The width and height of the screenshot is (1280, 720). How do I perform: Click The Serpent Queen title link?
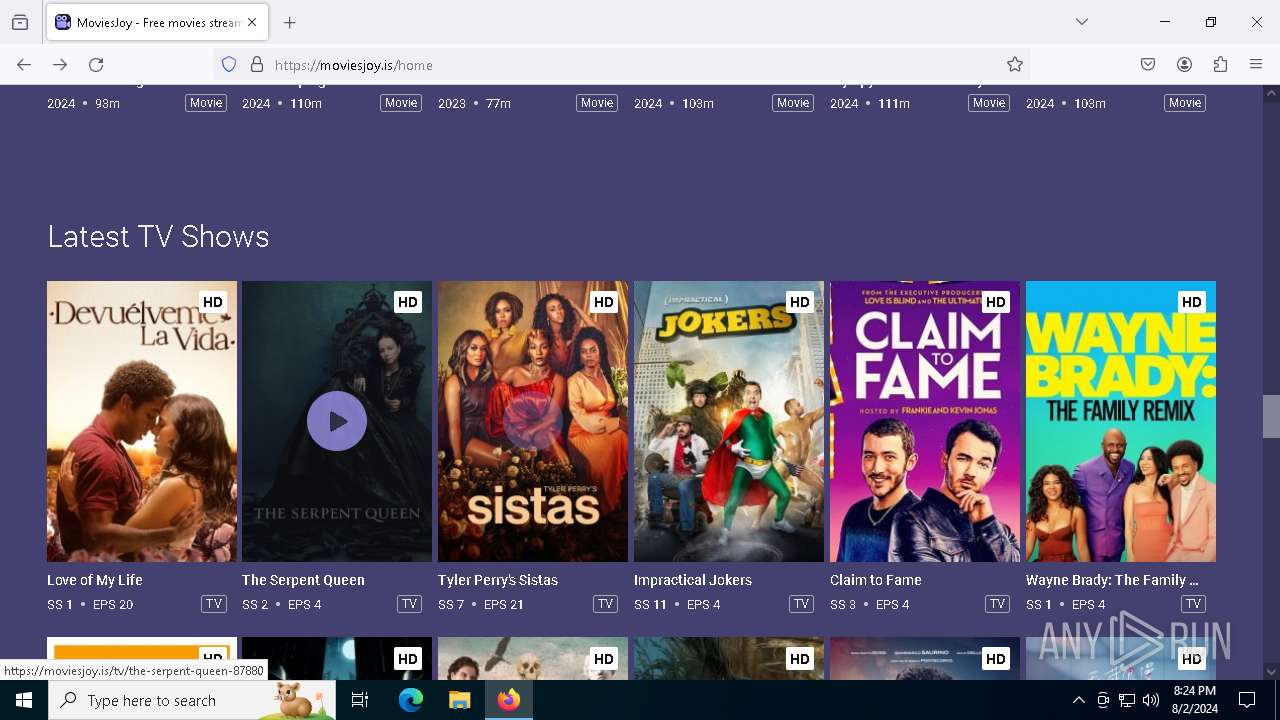pyautogui.click(x=303, y=580)
